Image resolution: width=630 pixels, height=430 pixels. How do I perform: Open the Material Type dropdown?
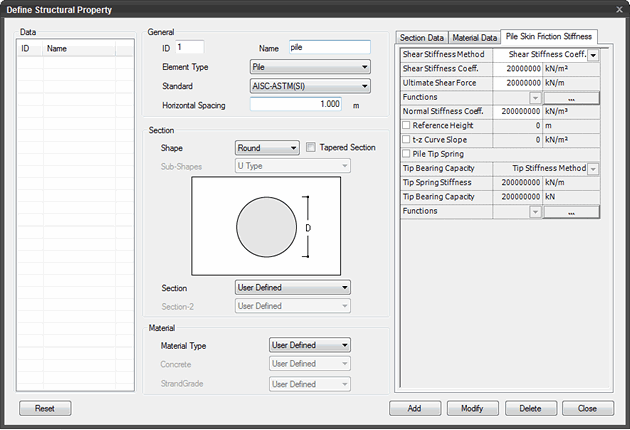tap(310, 345)
